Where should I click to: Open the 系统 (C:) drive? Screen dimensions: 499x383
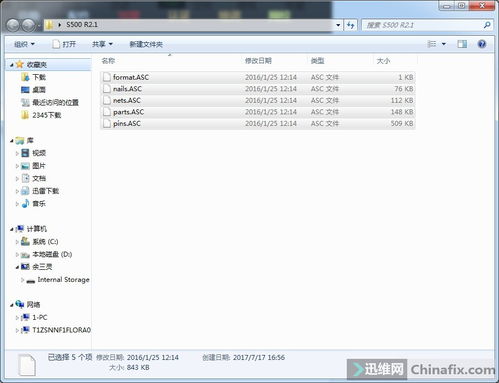pos(45,242)
